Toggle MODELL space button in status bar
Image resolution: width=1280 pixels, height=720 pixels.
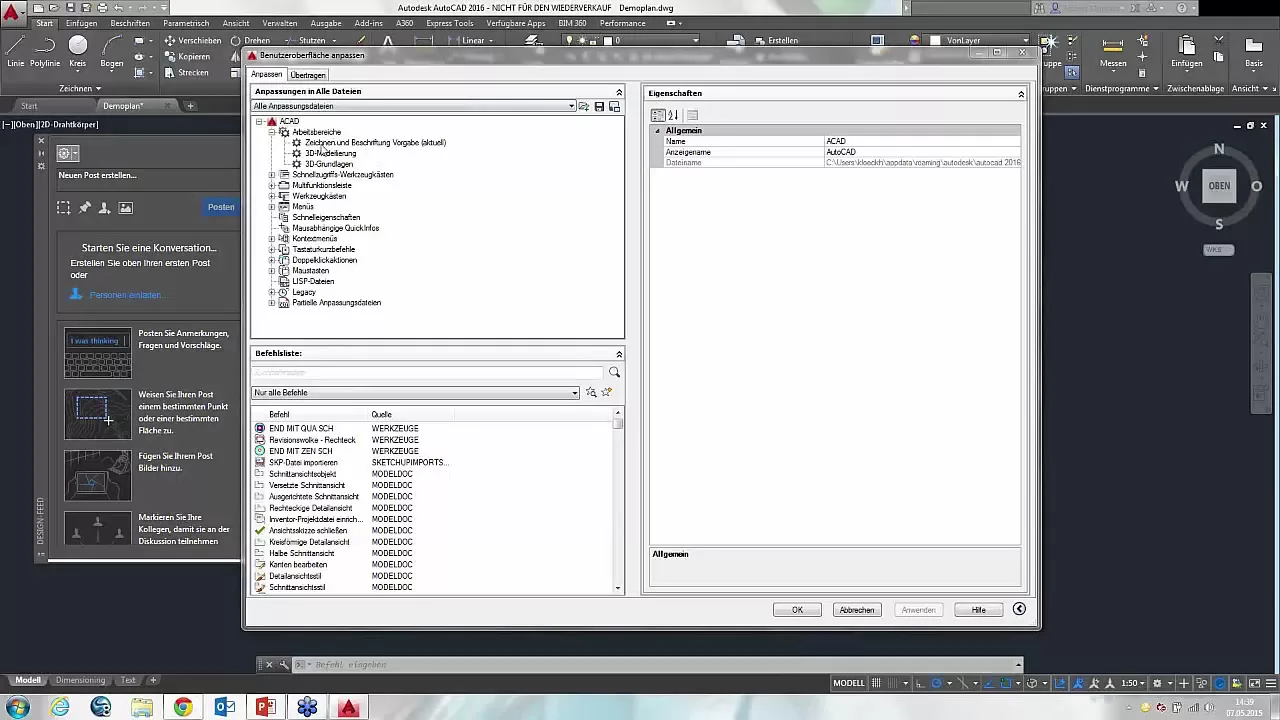[x=848, y=682]
